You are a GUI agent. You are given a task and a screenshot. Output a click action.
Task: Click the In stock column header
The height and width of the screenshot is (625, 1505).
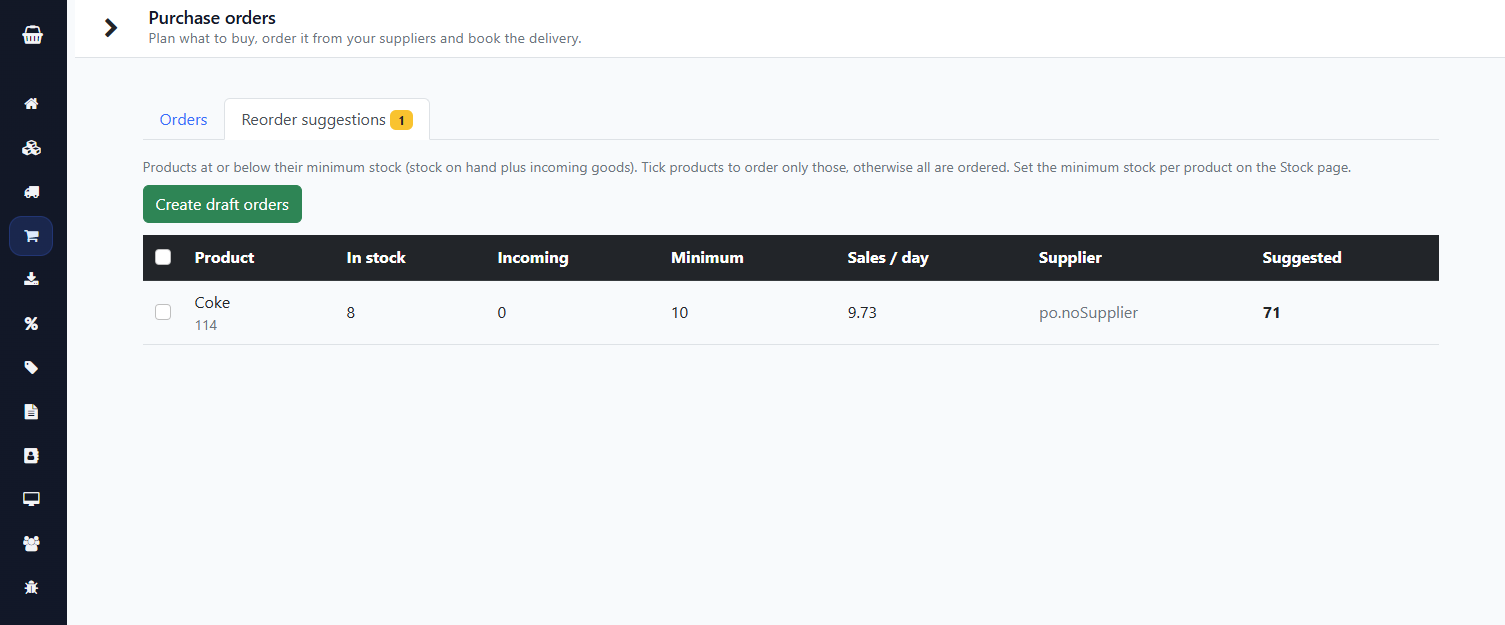pos(376,257)
